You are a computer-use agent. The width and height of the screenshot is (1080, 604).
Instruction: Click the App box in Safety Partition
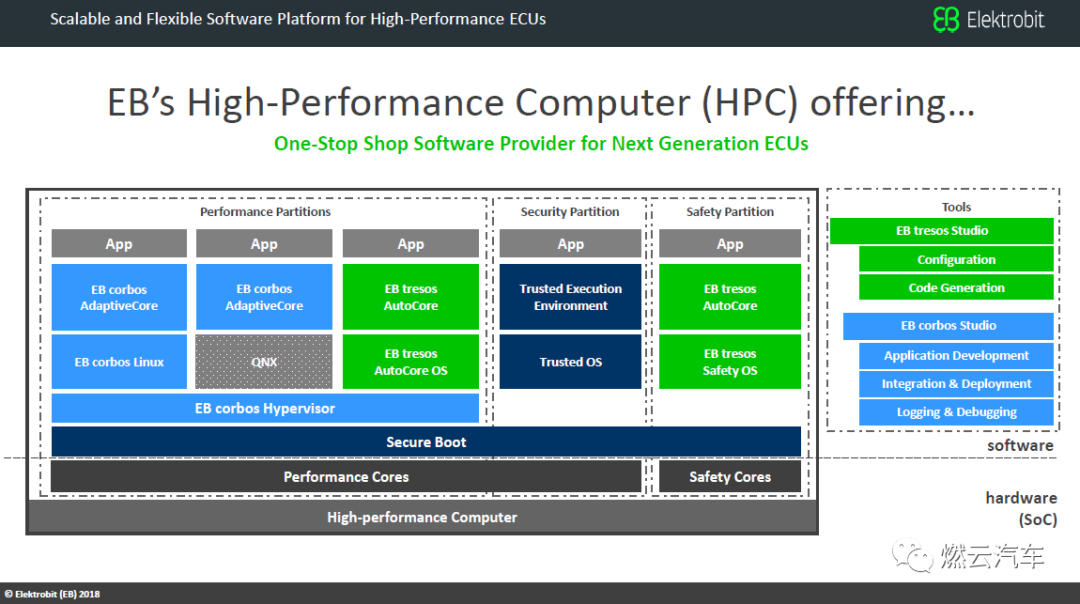730,244
